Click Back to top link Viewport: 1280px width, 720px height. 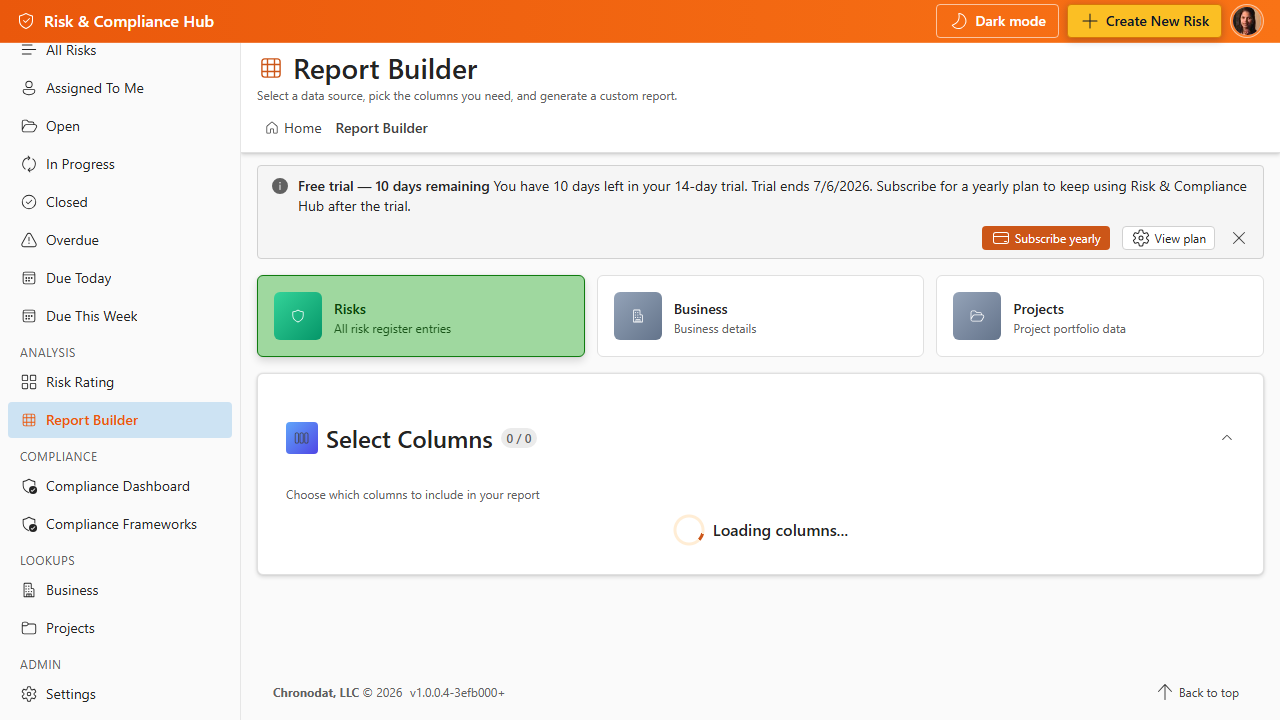1198,692
